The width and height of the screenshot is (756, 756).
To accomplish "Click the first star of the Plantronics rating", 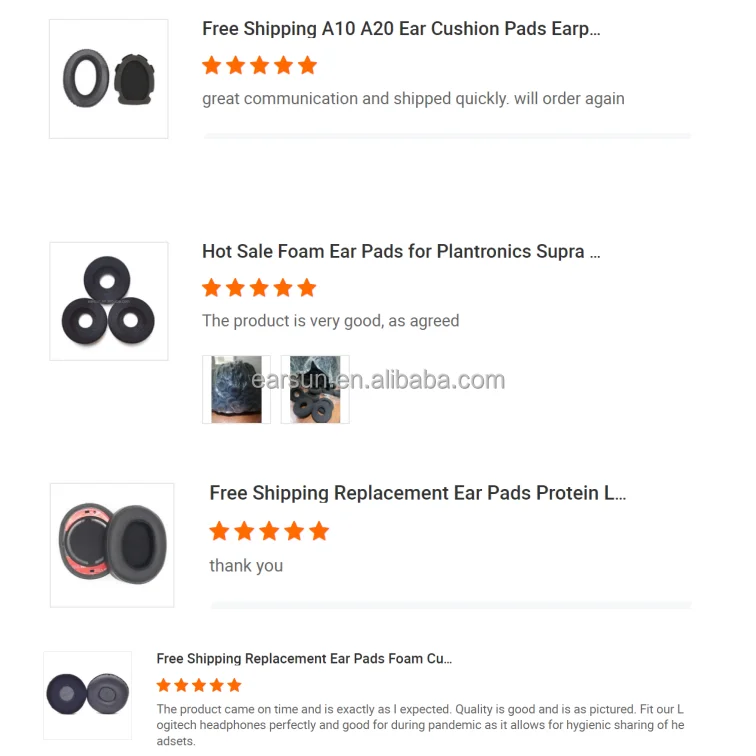I will pyautogui.click(x=211, y=288).
